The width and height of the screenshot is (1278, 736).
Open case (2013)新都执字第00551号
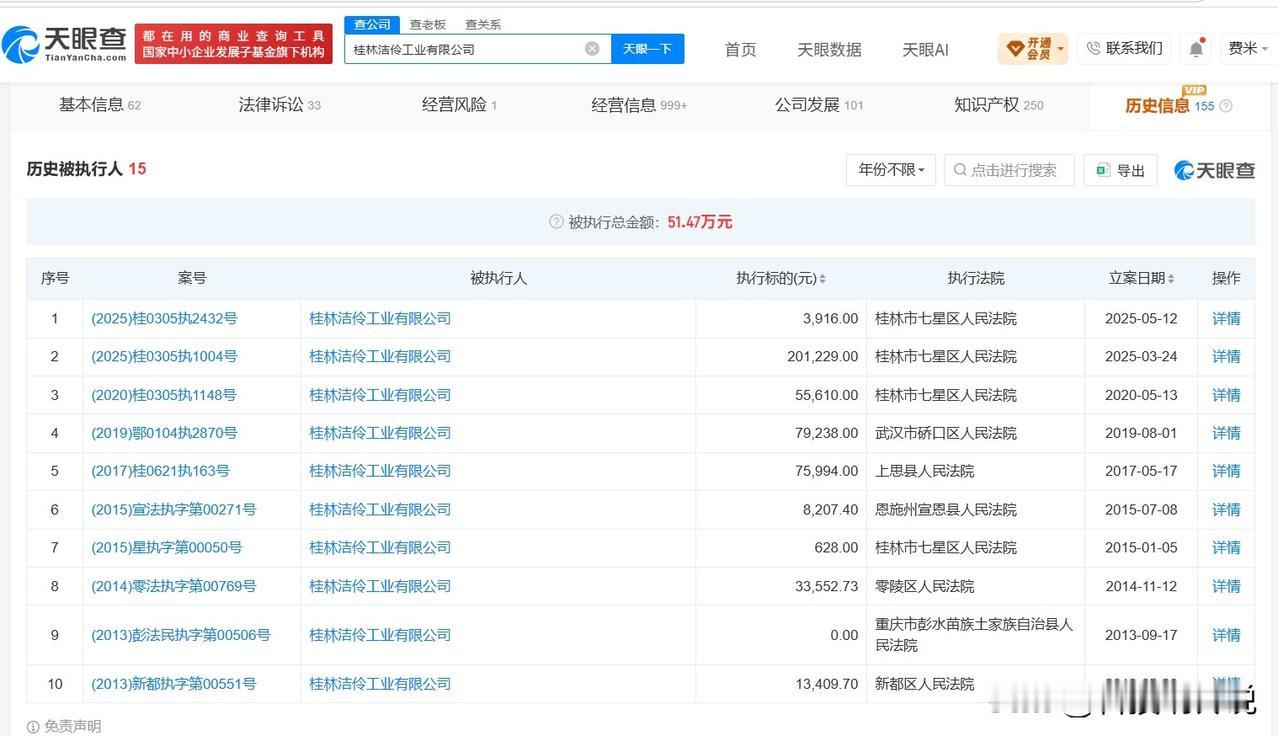[173, 684]
